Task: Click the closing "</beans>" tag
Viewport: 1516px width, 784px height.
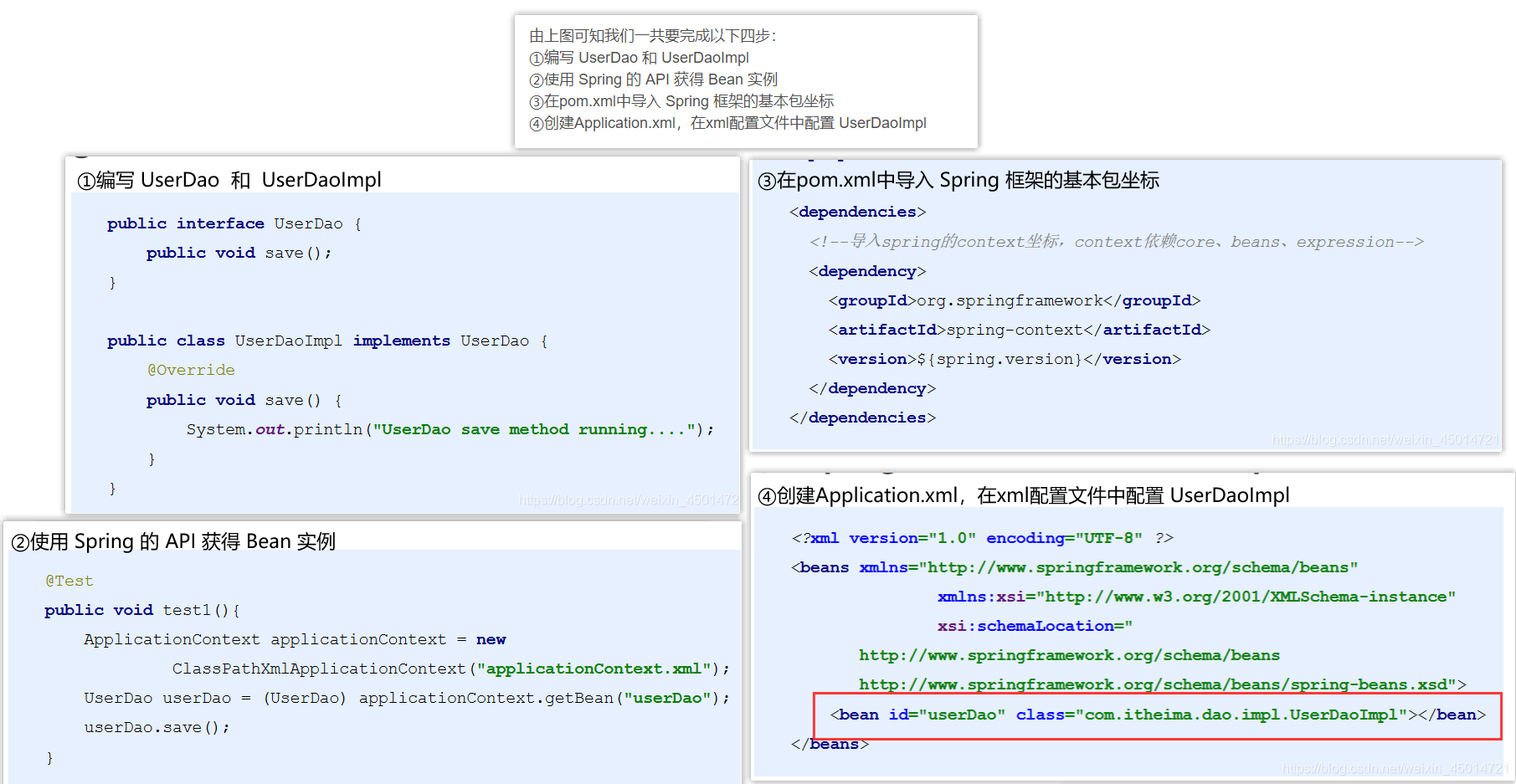Action: (830, 744)
